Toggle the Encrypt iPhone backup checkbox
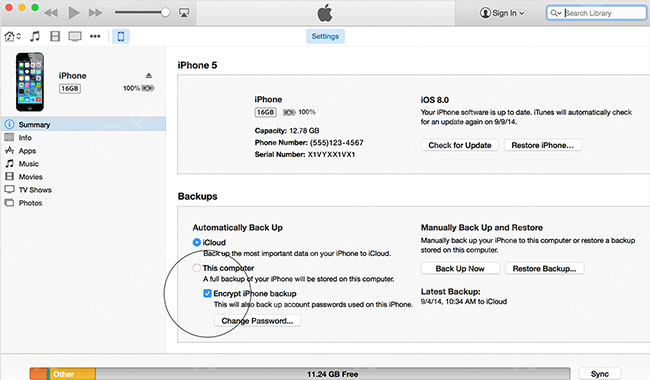The image size is (650, 380). [207, 293]
